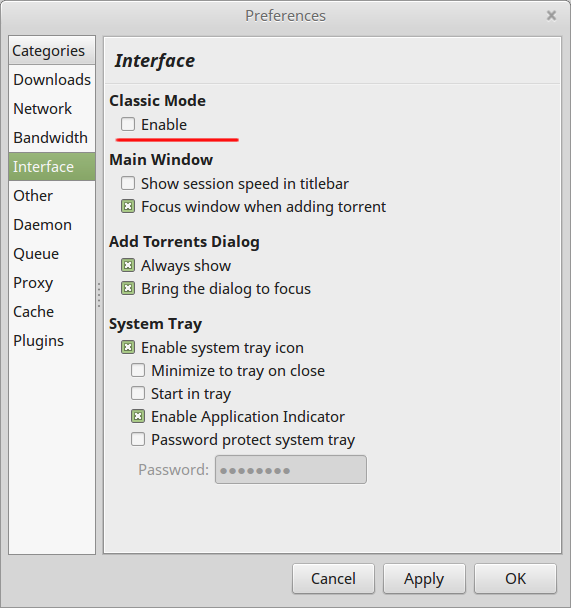The width and height of the screenshot is (571, 608).
Task: Toggle Show session speed in titlebar
Action: tap(128, 183)
